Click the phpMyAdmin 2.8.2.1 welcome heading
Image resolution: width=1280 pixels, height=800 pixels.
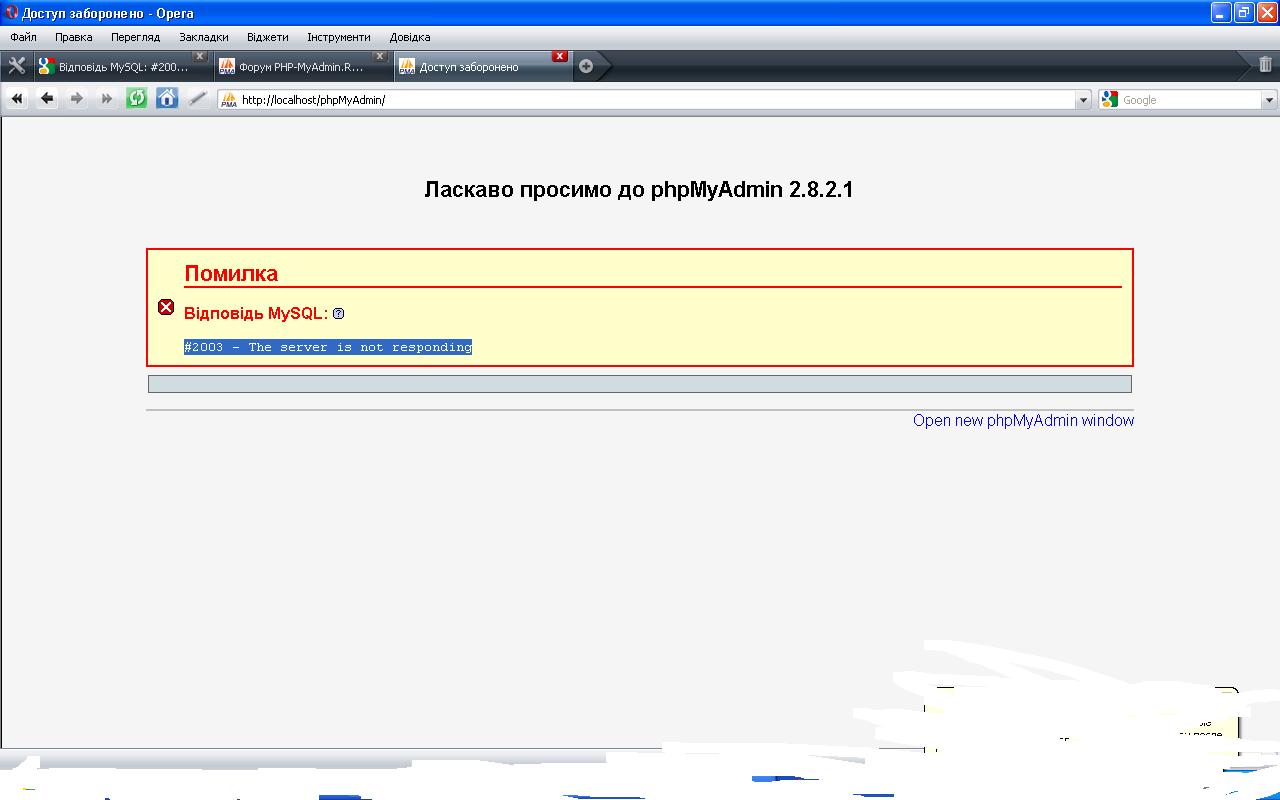click(638, 189)
